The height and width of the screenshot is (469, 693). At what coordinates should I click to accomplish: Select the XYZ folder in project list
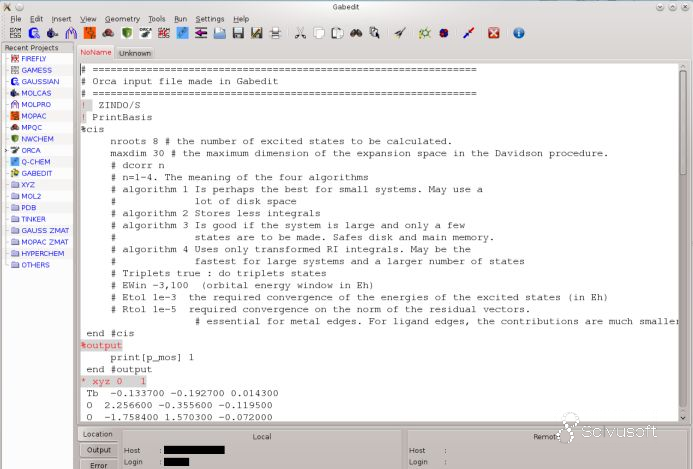[27, 185]
